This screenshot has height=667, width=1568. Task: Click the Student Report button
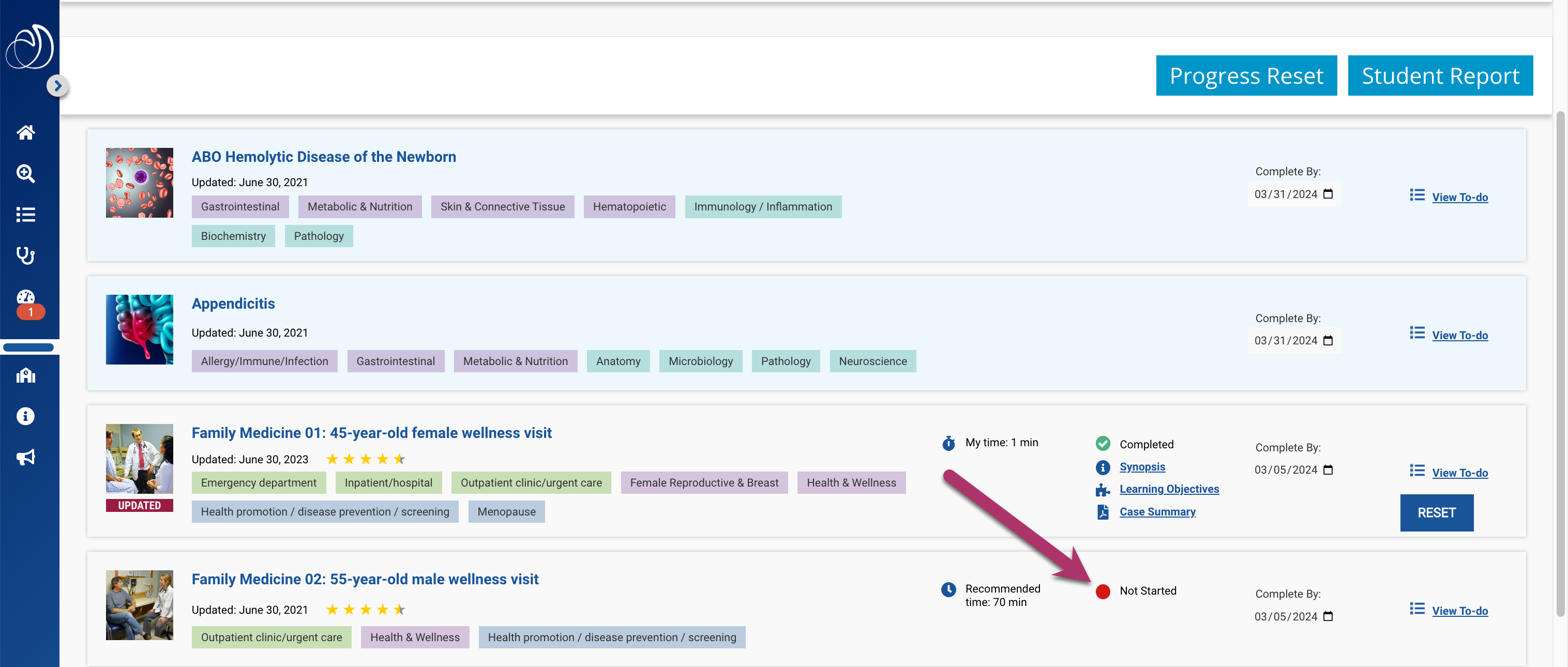click(x=1440, y=76)
